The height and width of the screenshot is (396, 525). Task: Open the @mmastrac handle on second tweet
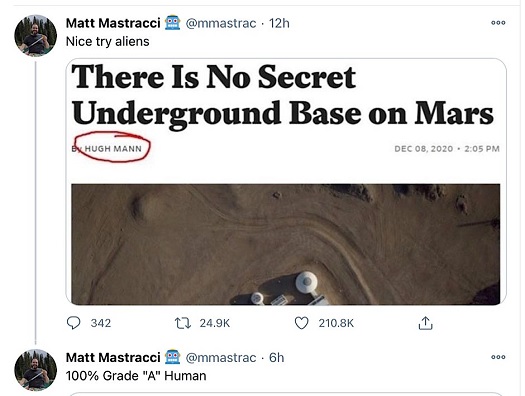[221, 358]
